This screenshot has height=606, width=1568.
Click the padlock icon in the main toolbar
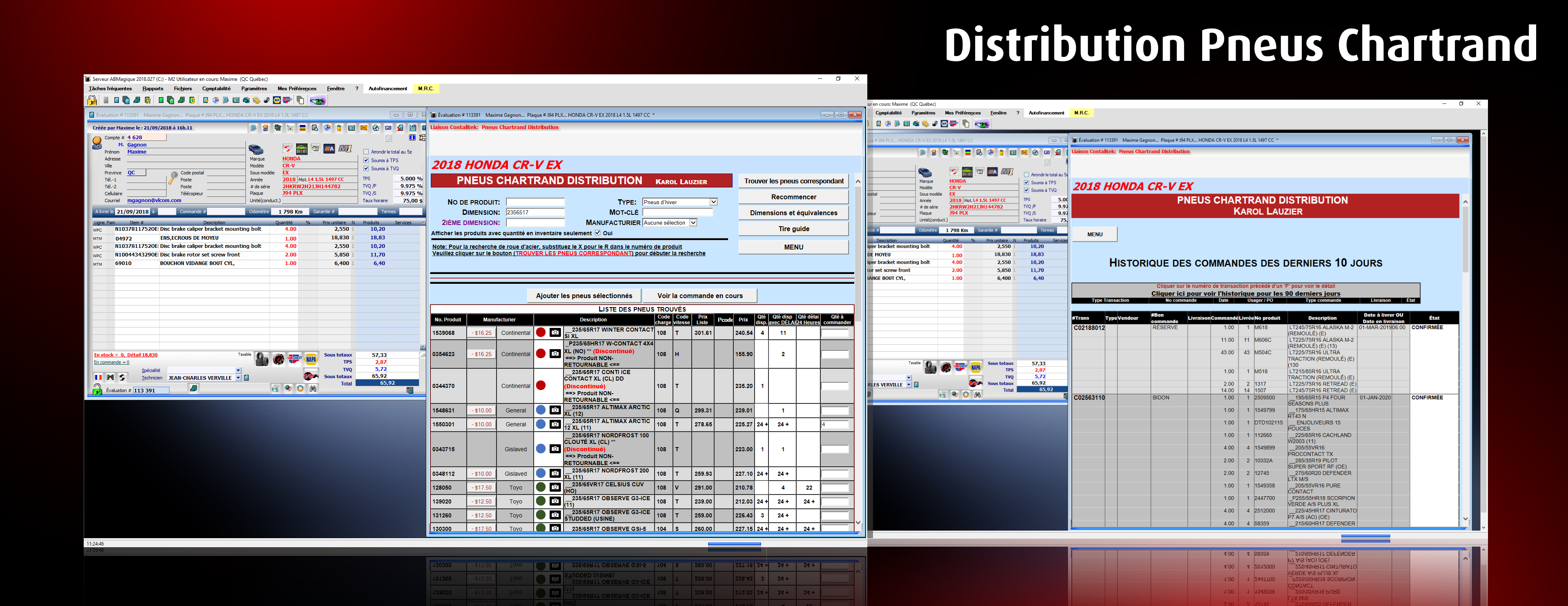(92, 100)
